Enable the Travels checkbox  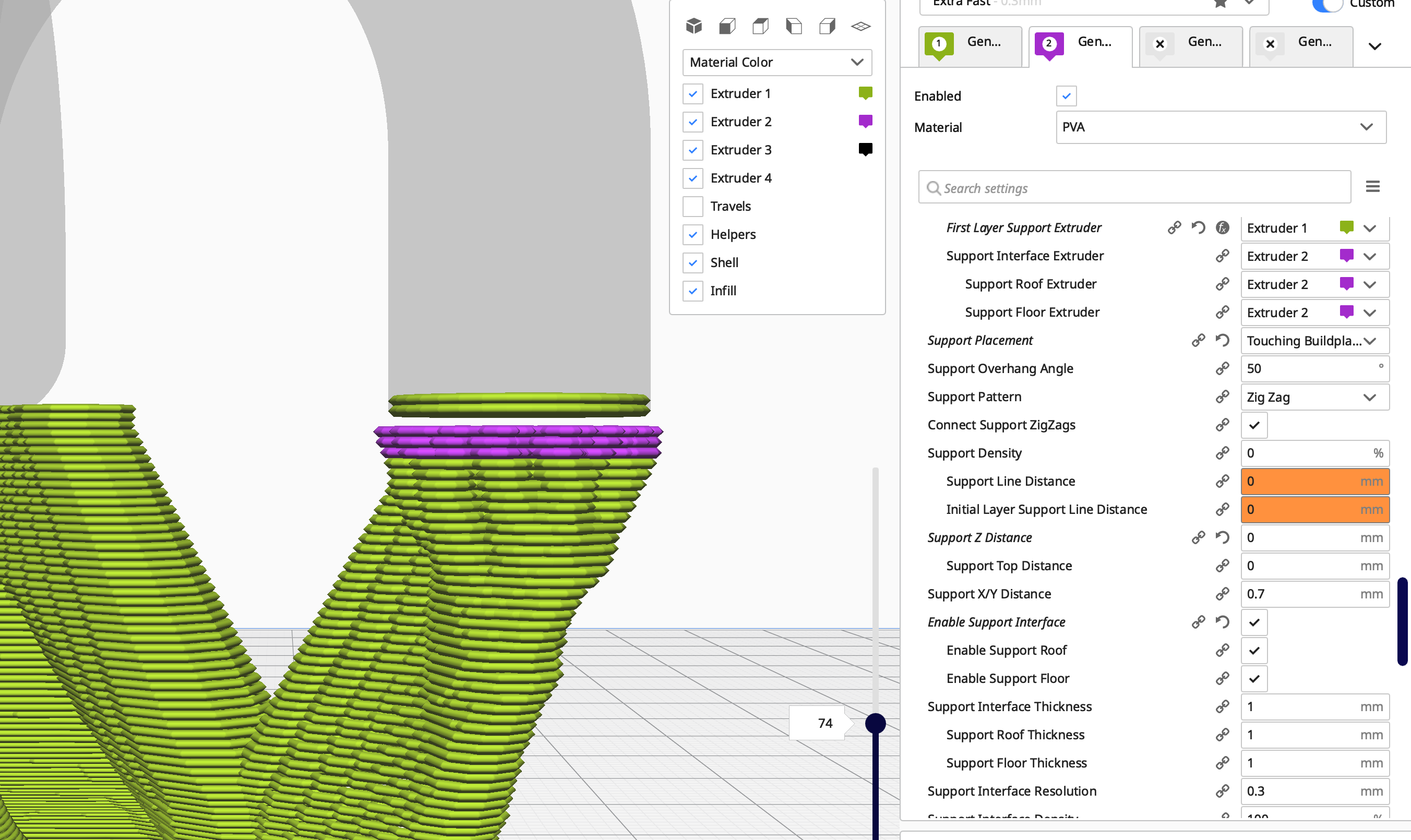pos(693,206)
